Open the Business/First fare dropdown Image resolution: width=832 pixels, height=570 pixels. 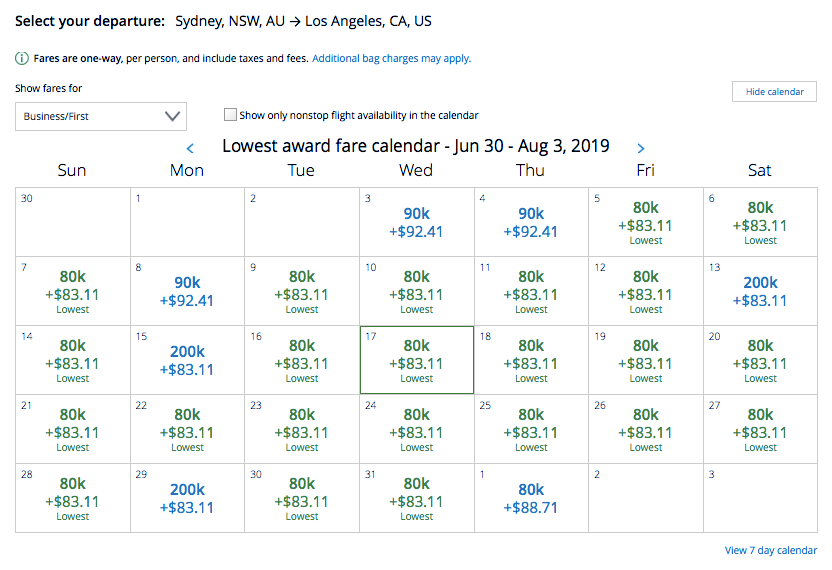[101, 116]
